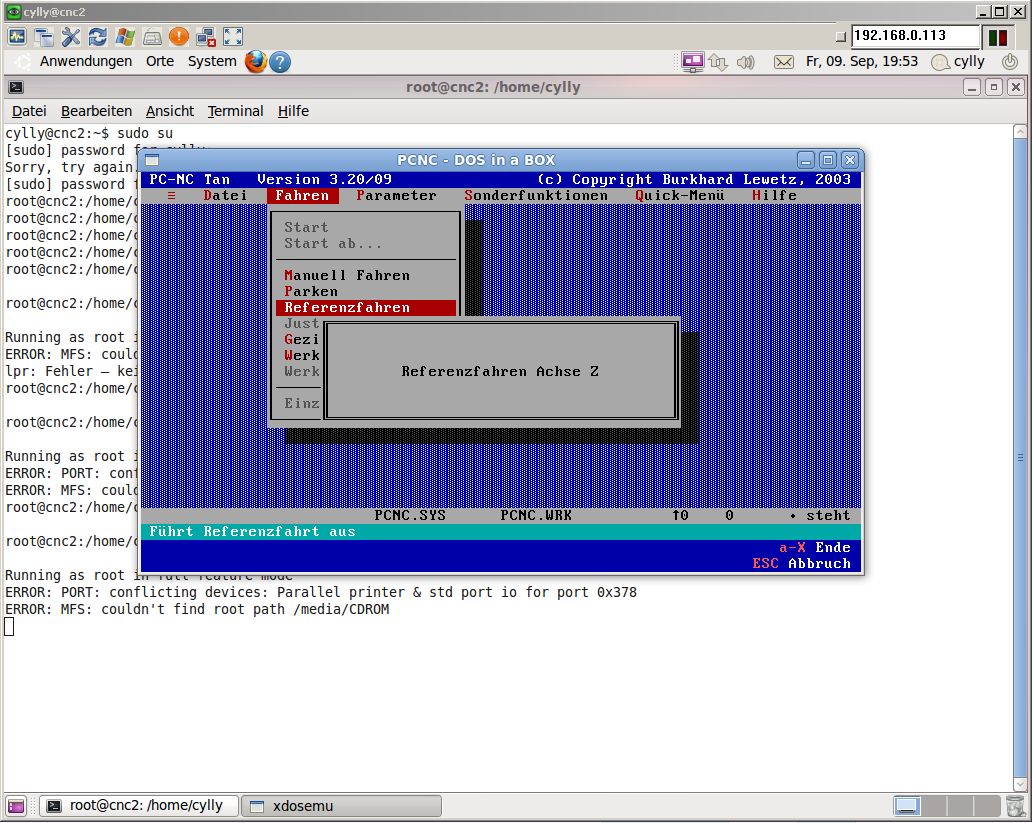Toggle the small checkbox beside the IP address
This screenshot has width=1032, height=823.
tap(840, 37)
